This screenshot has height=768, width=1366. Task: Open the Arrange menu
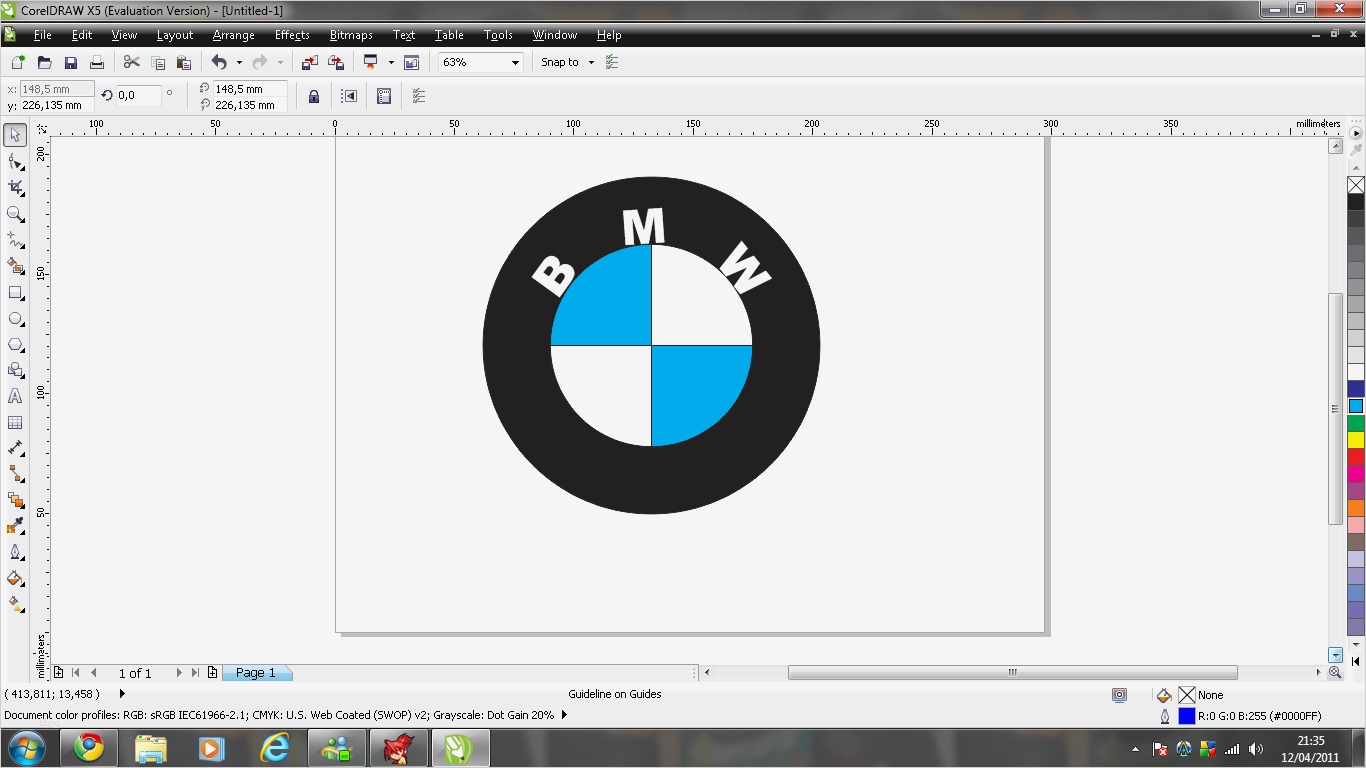point(233,35)
